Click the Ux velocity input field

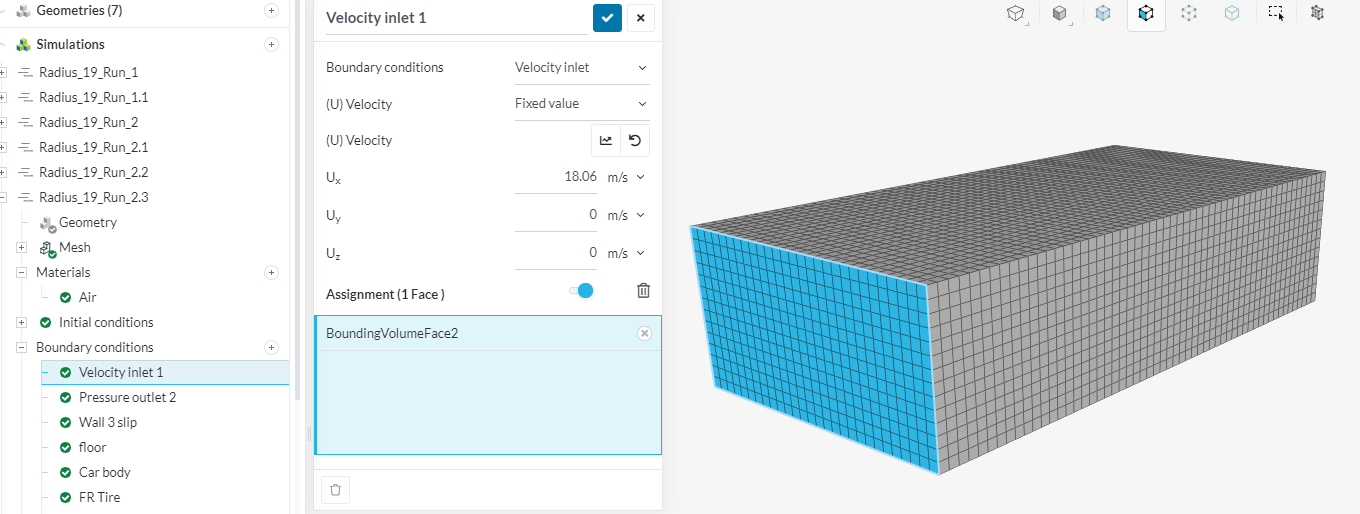click(557, 177)
